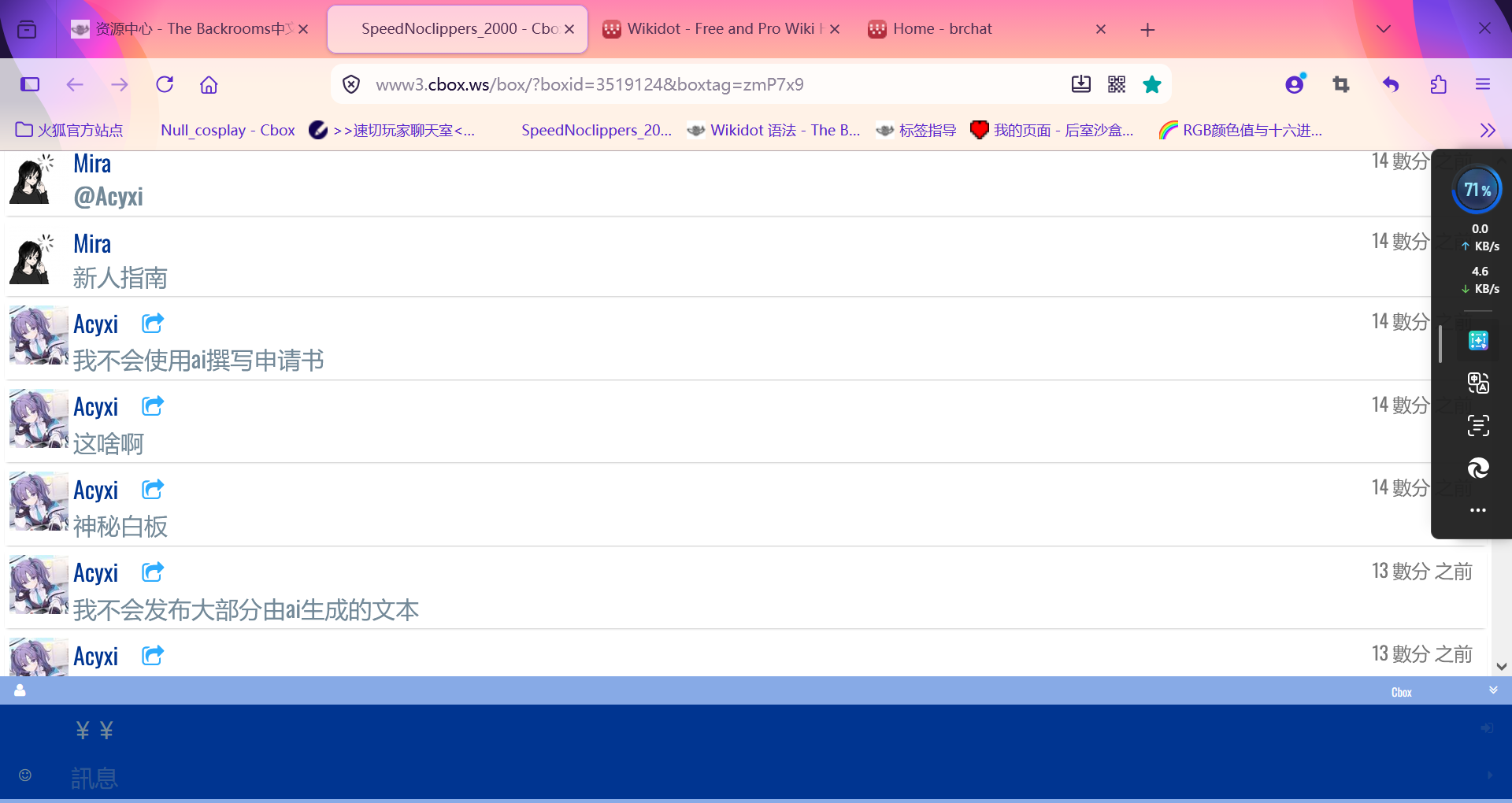Open 火狐官方站点 bookmark folder

[x=69, y=130]
